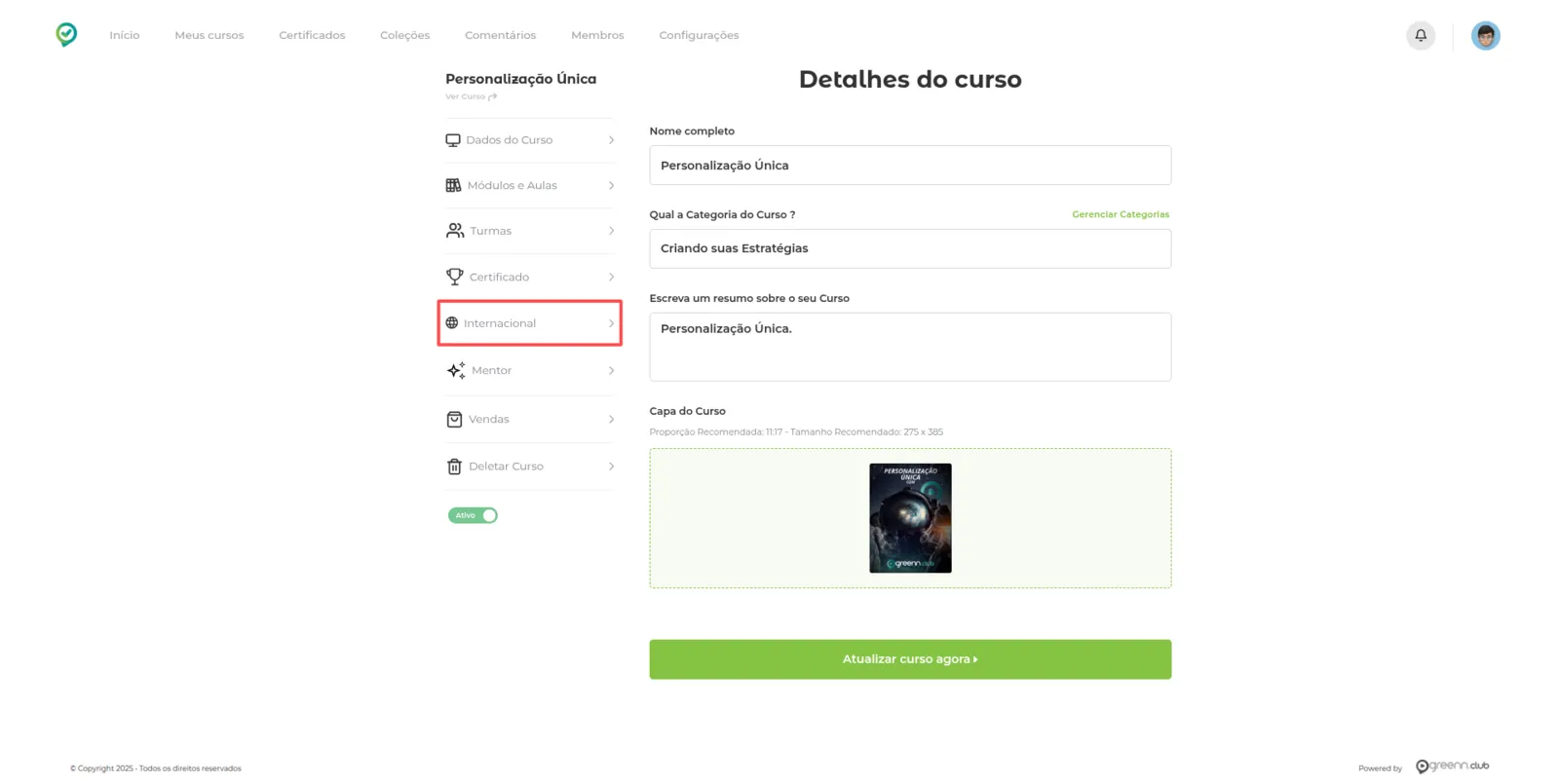This screenshot has height=784, width=1559.
Task: Open the Certificados navigation item
Action: pos(312,35)
